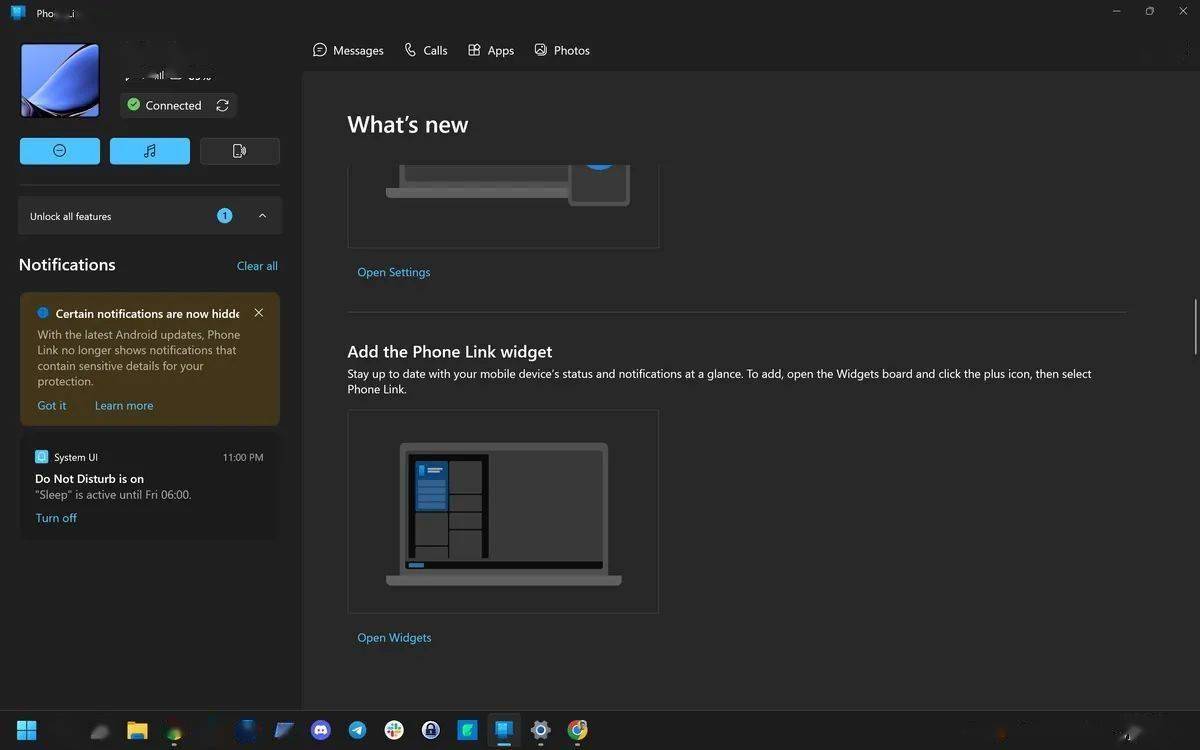Screen dimensions: 1200x750
Task: Open Telegram from the taskbar
Action: (x=357, y=730)
